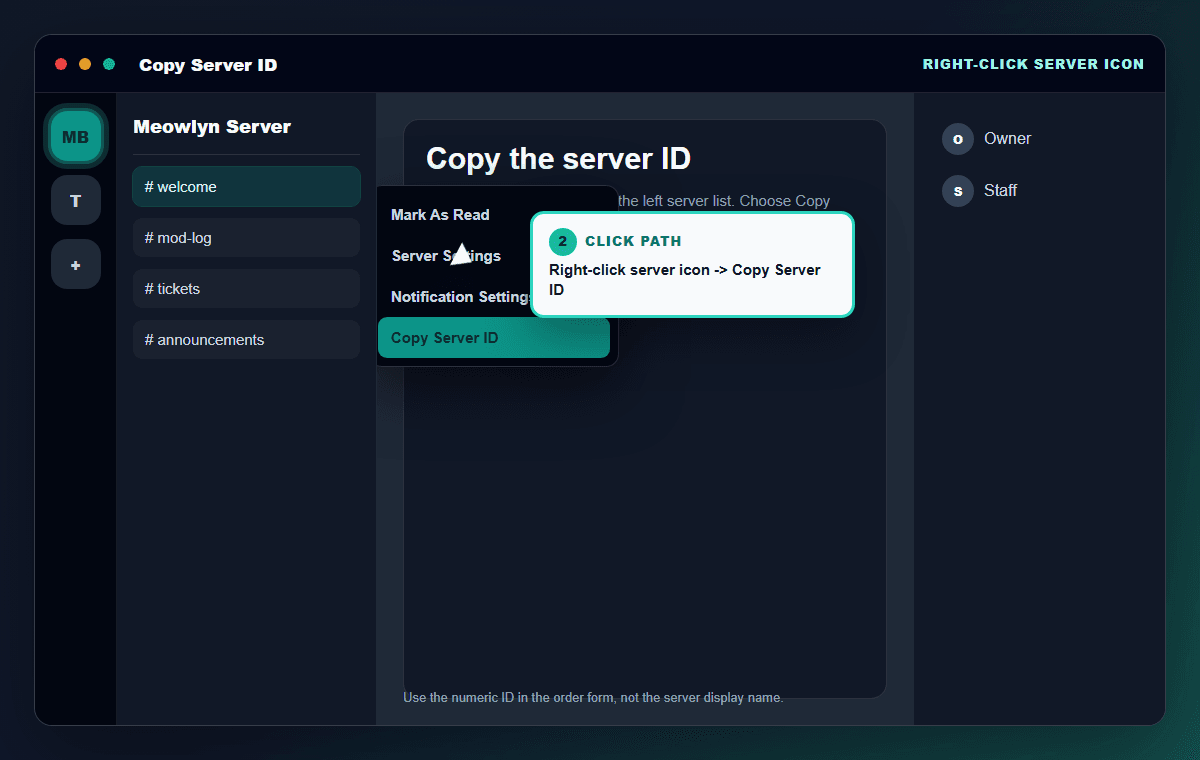The width and height of the screenshot is (1200, 760).
Task: Click the 'Copy the server ID' heading
Action: [x=558, y=158]
